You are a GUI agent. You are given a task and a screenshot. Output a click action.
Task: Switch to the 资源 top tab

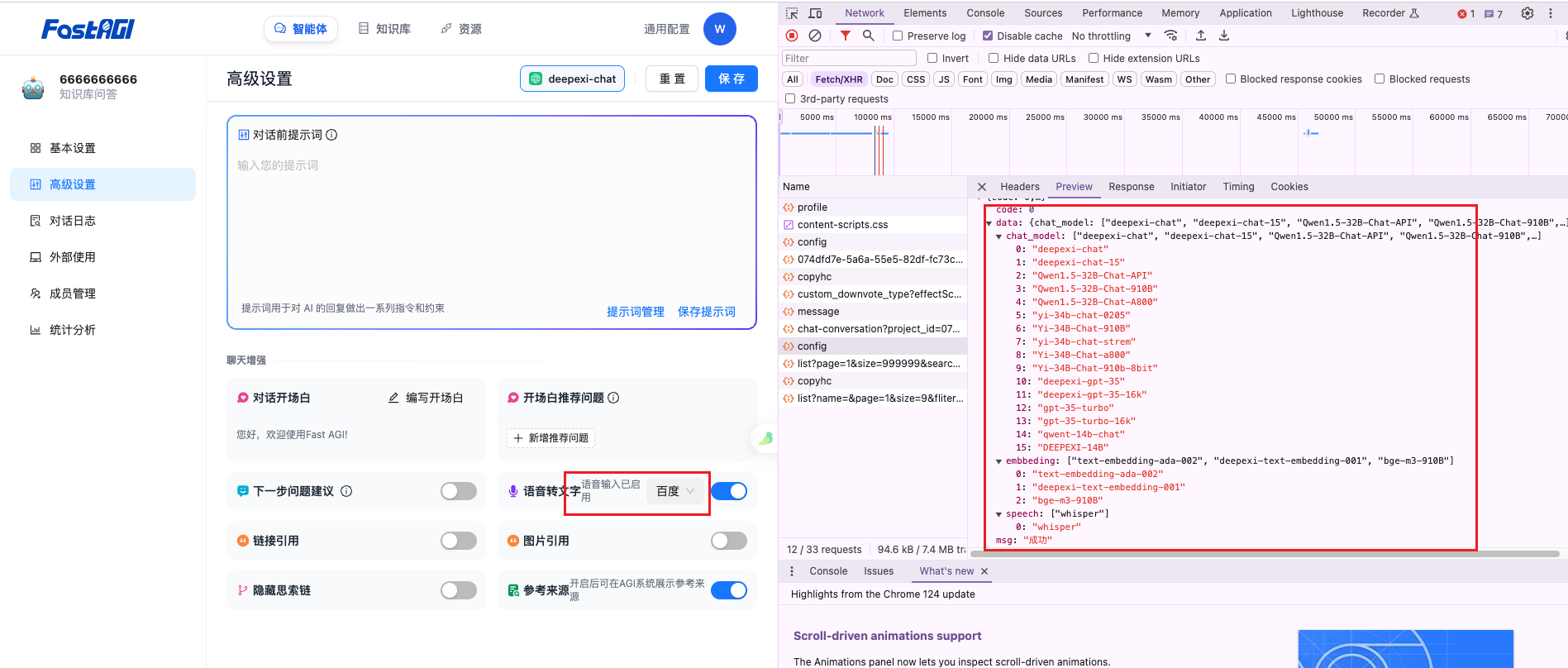(461, 29)
